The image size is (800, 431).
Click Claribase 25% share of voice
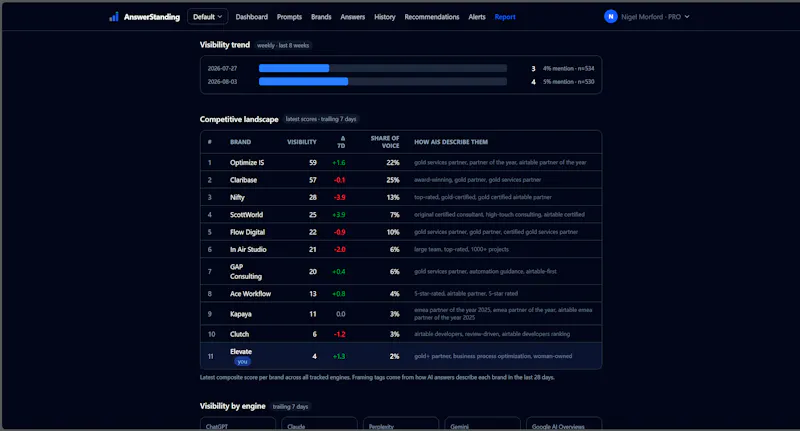[393, 180]
